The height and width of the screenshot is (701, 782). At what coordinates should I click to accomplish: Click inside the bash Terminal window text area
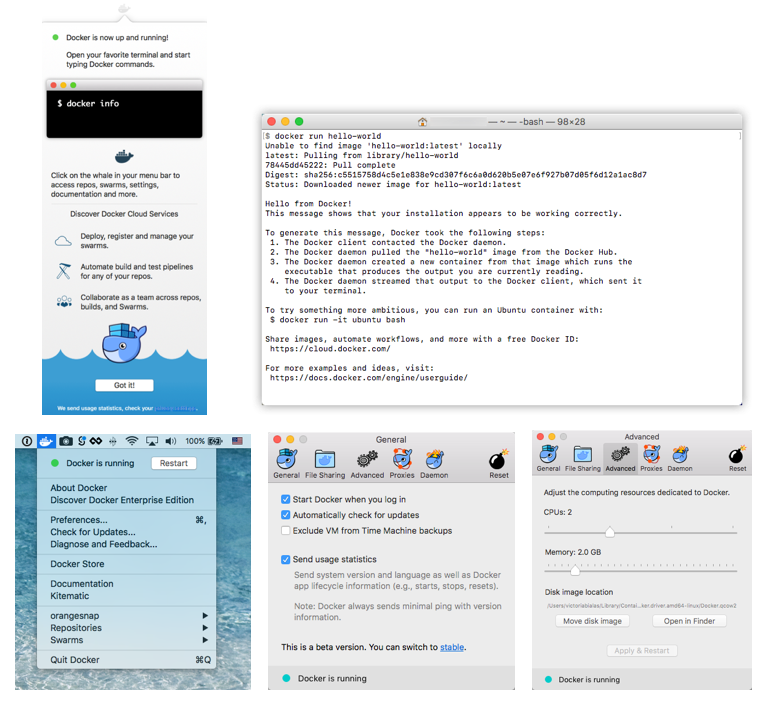pyautogui.click(x=501, y=268)
